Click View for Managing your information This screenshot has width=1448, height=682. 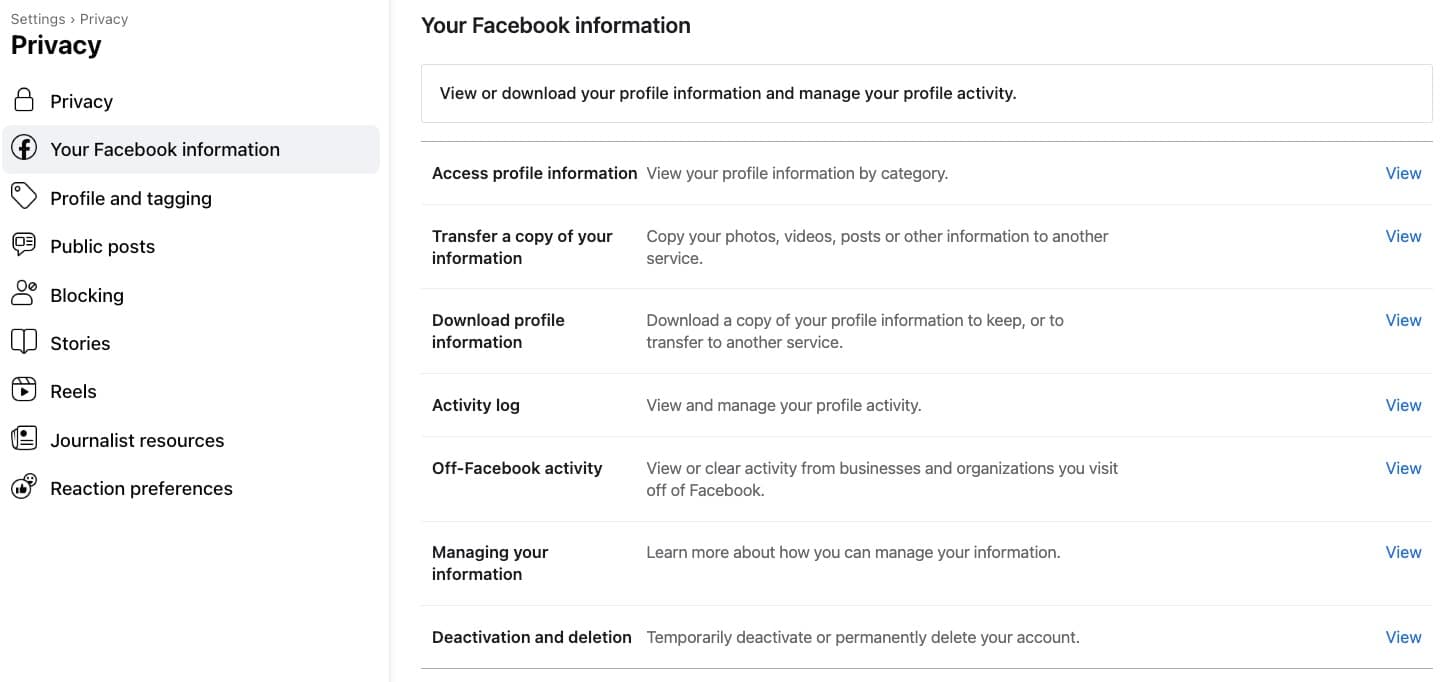pos(1403,552)
